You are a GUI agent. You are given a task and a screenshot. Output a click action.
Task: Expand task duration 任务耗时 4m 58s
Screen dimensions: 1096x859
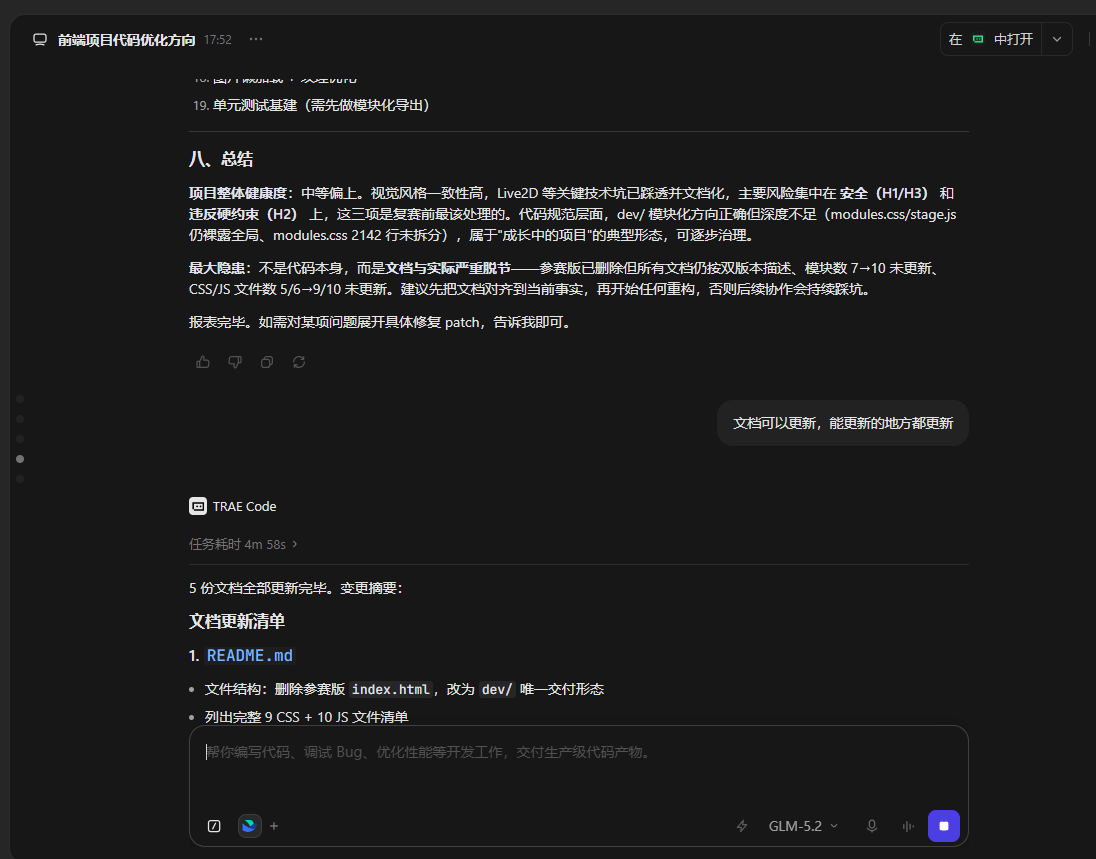tap(243, 544)
